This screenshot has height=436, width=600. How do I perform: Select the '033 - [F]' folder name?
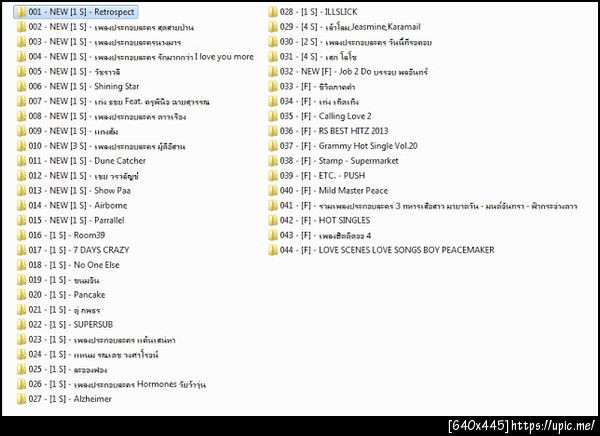[317, 87]
